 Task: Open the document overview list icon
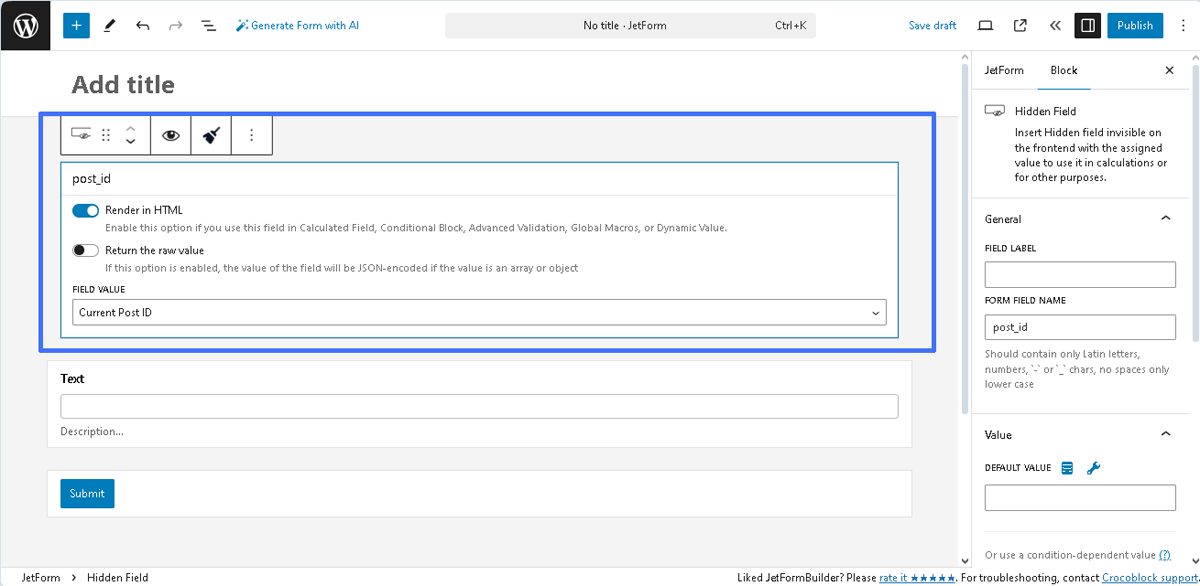point(208,25)
